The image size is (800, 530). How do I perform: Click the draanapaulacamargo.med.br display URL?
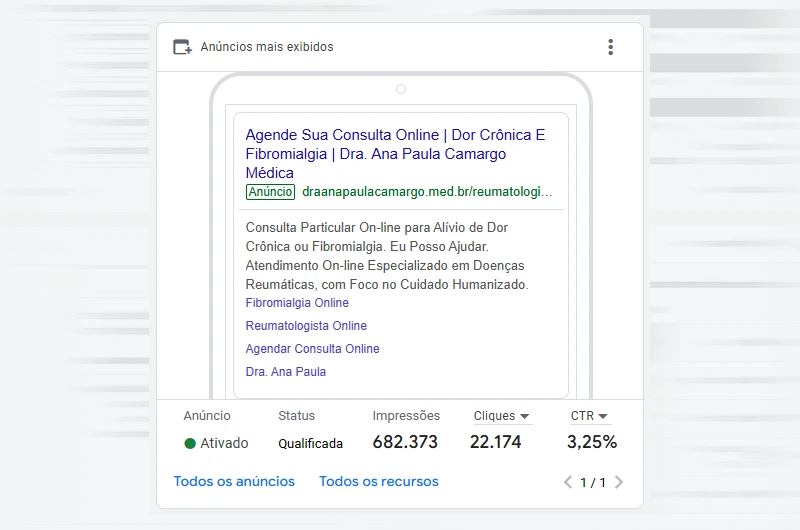tap(427, 192)
